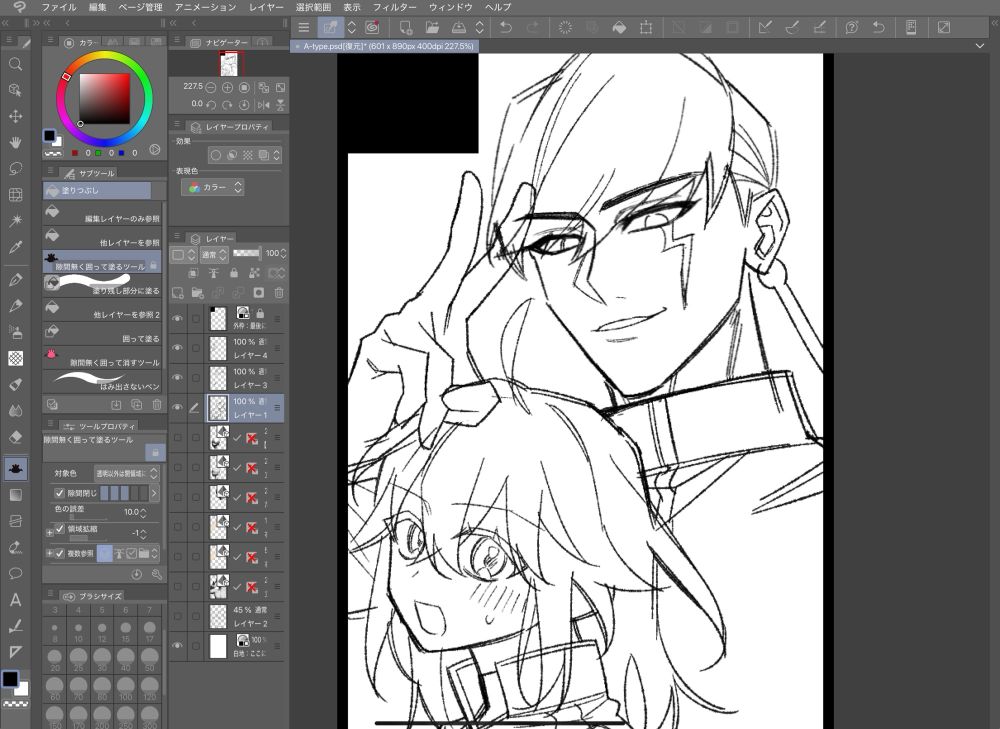
Task: Select the Balloon tool
Action: 16,573
